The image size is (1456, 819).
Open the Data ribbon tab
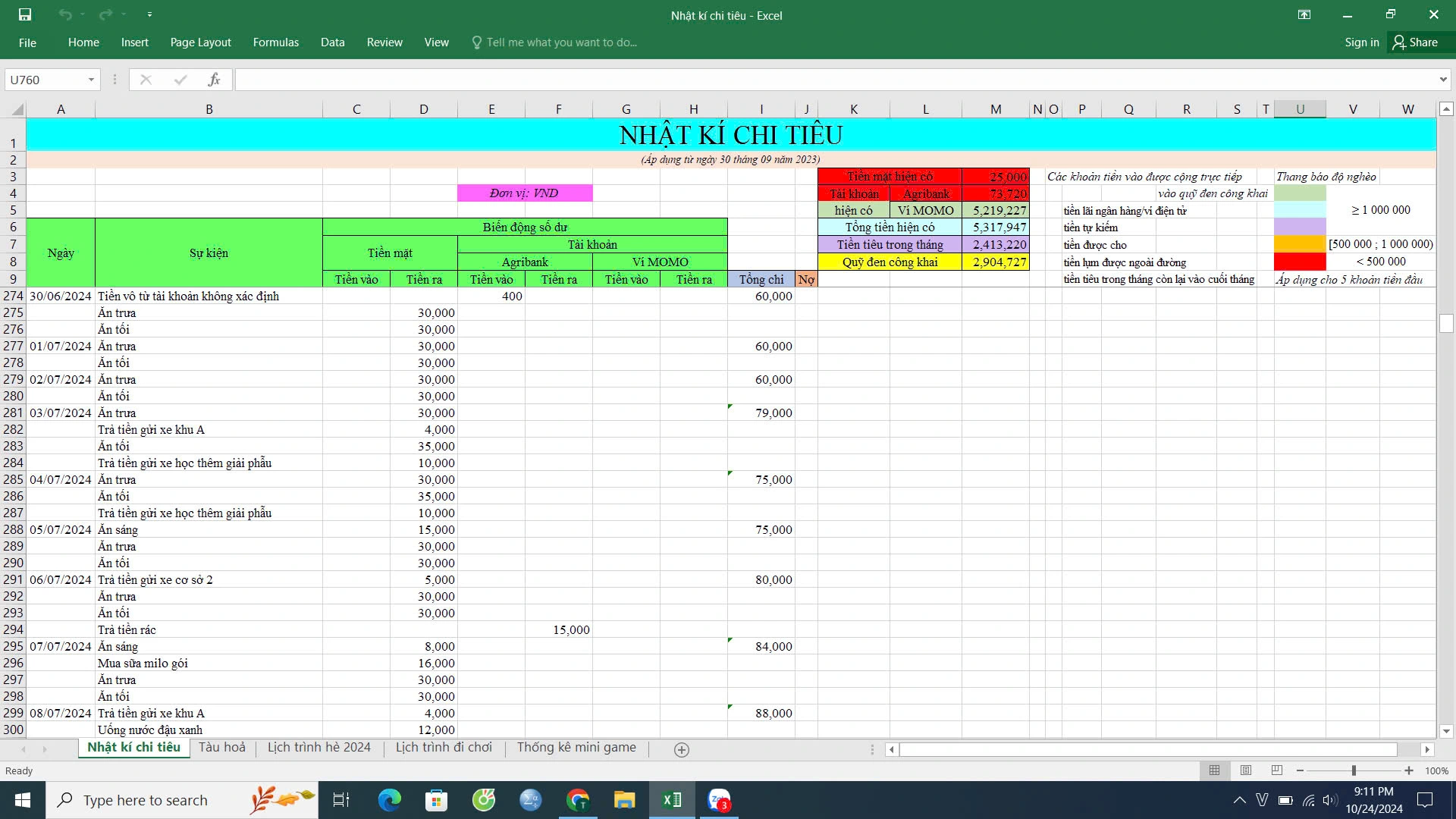[x=332, y=42]
